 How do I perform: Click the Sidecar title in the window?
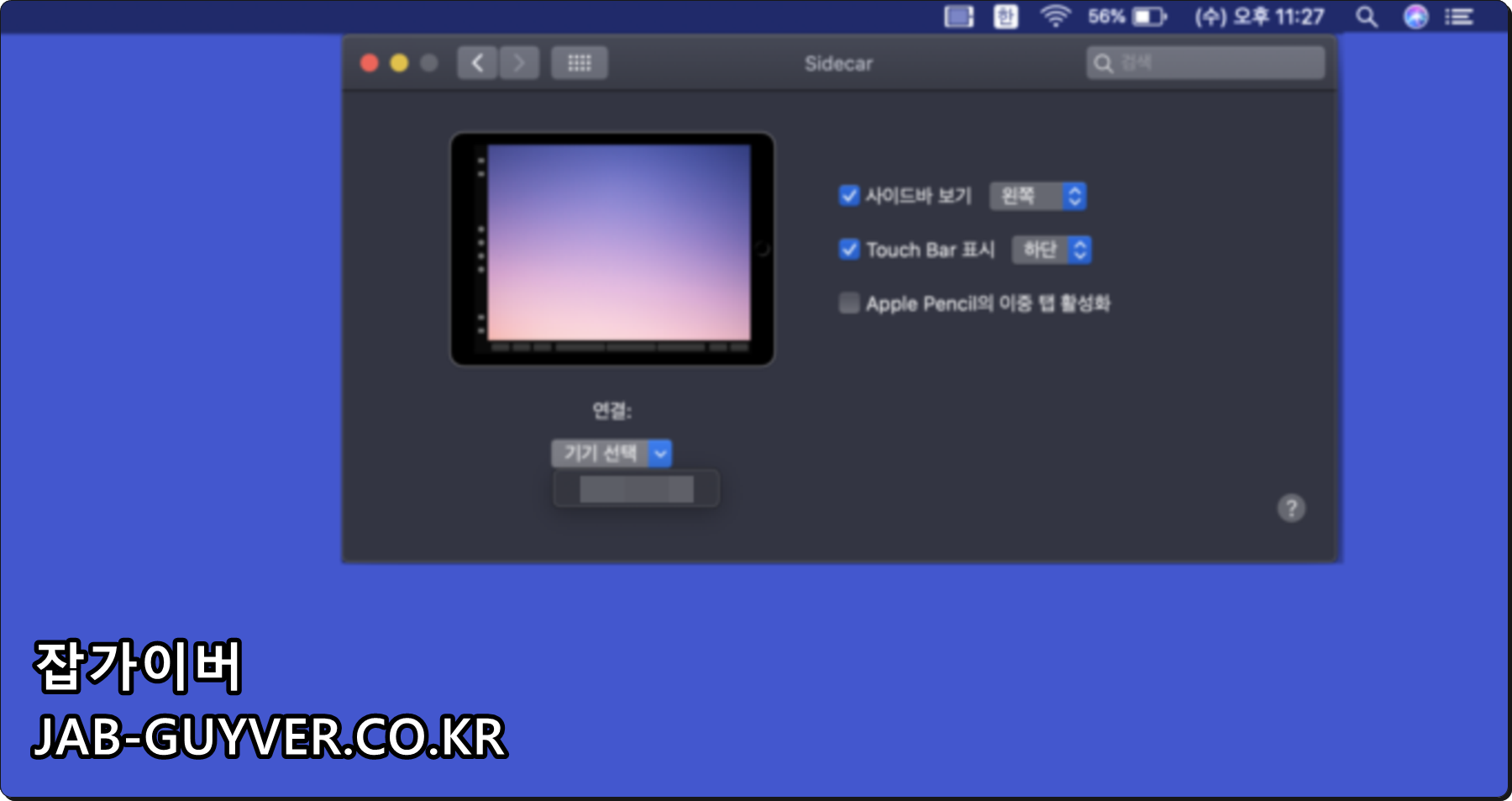[x=838, y=62]
